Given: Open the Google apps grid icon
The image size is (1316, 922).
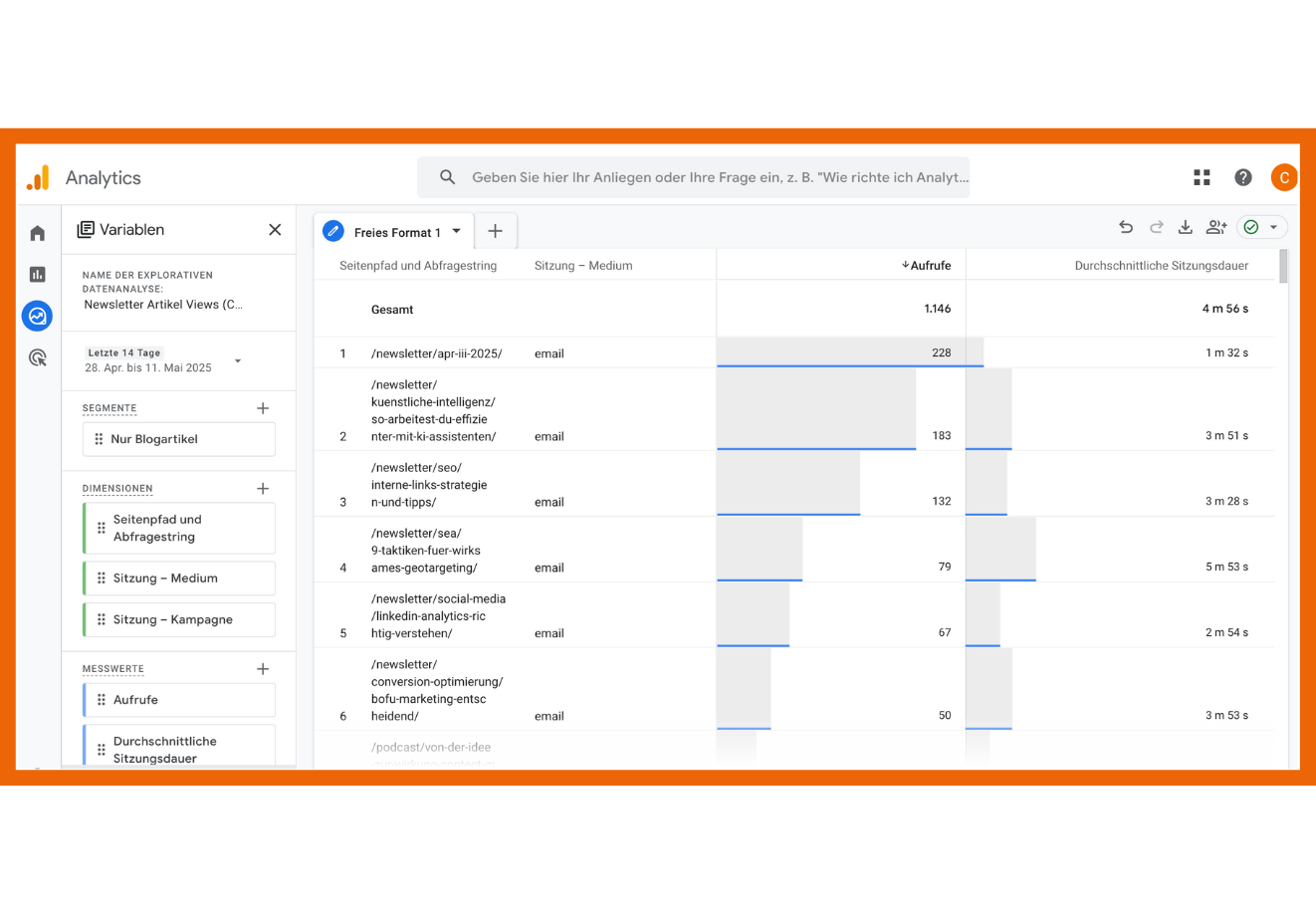Looking at the screenshot, I should tap(1202, 177).
